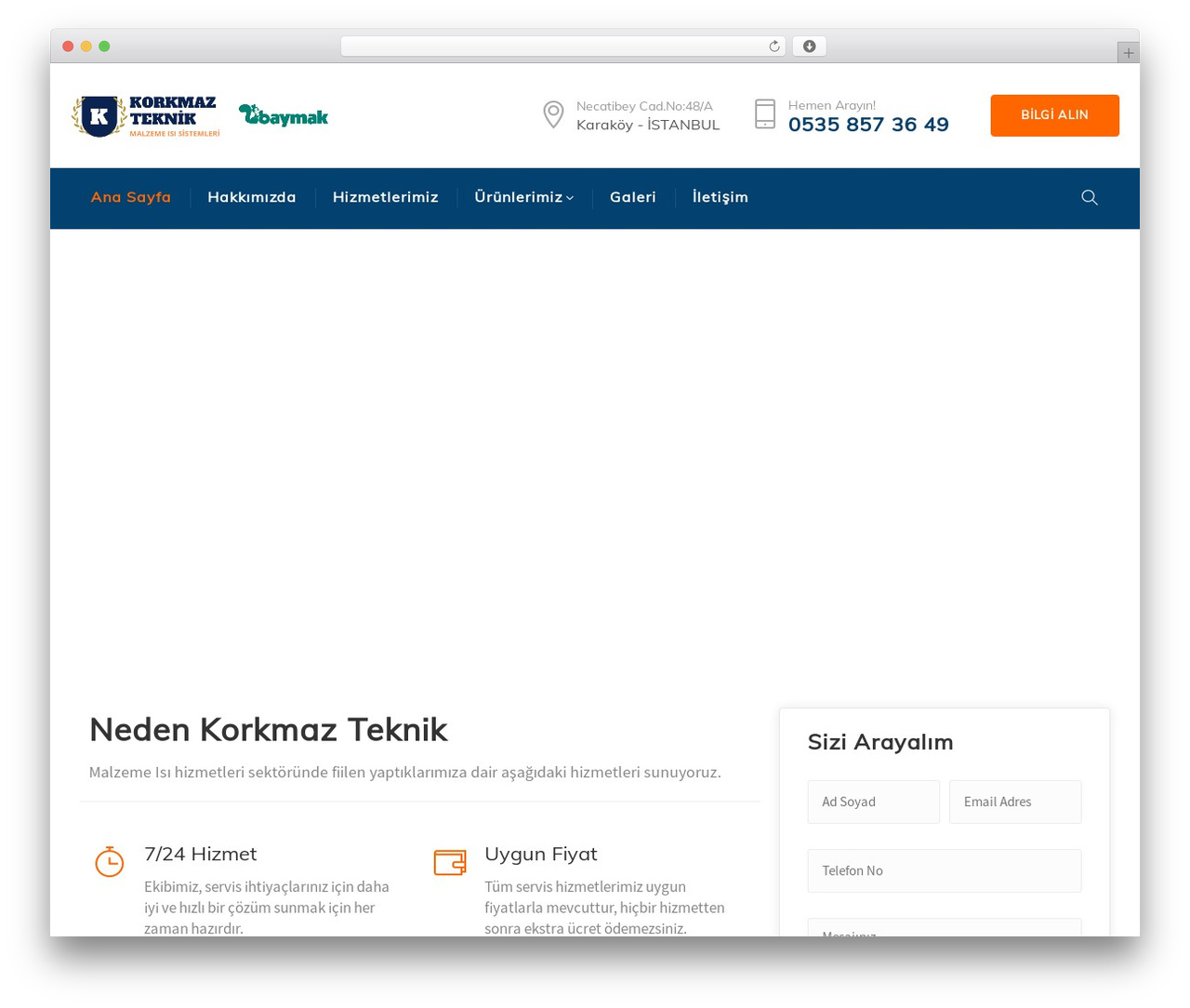Click the 7/24 Hizmet heading
This screenshot has width=1190, height=1008.
point(201,854)
